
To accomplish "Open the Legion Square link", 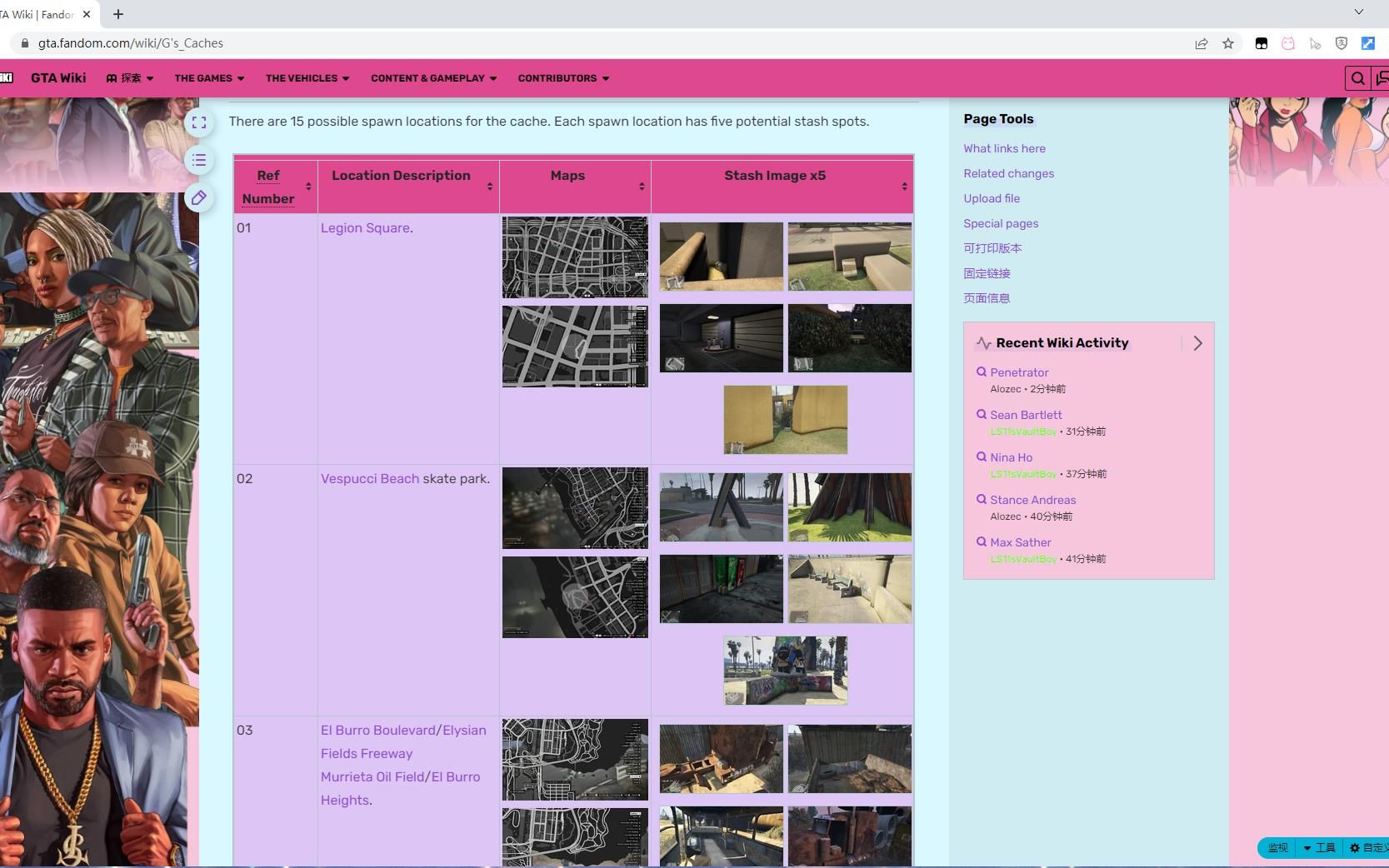I will pos(365,228).
